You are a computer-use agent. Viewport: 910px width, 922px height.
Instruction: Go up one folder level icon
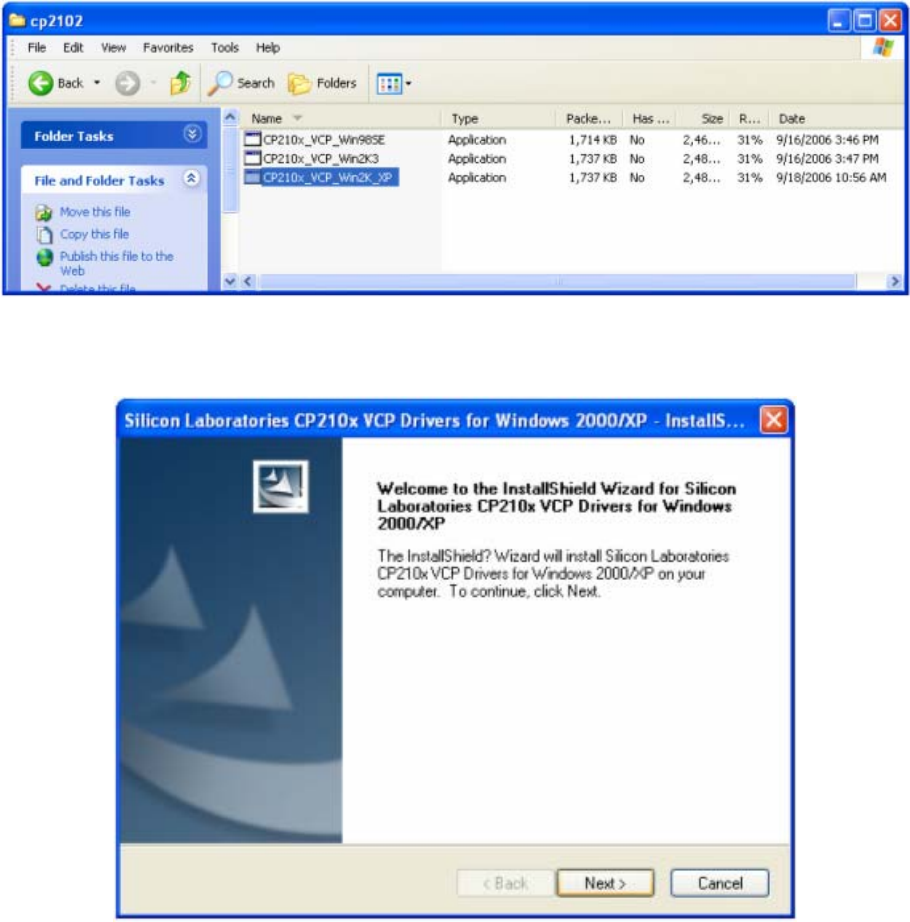pos(180,83)
